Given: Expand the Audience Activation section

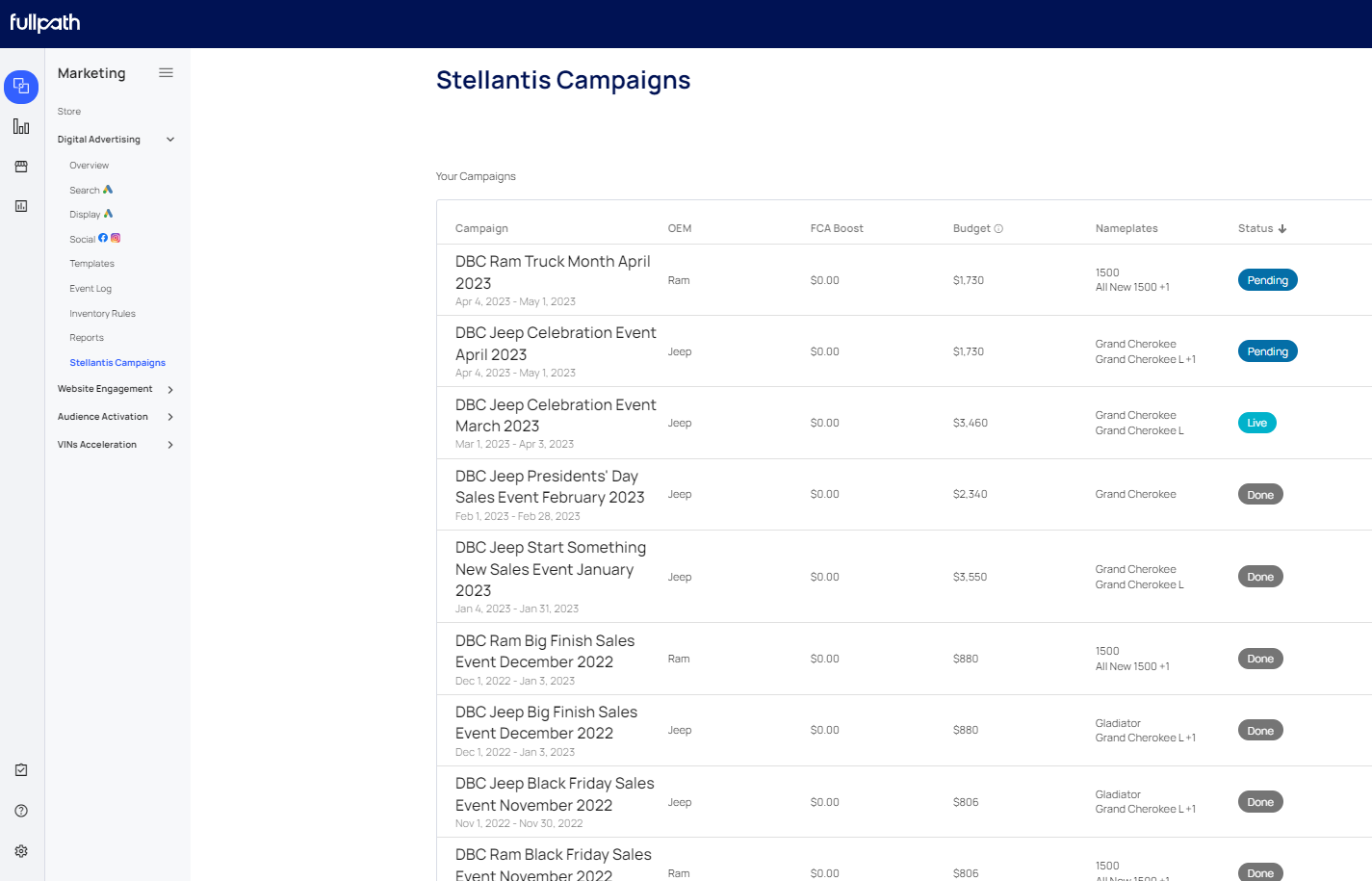Looking at the screenshot, I should (171, 417).
